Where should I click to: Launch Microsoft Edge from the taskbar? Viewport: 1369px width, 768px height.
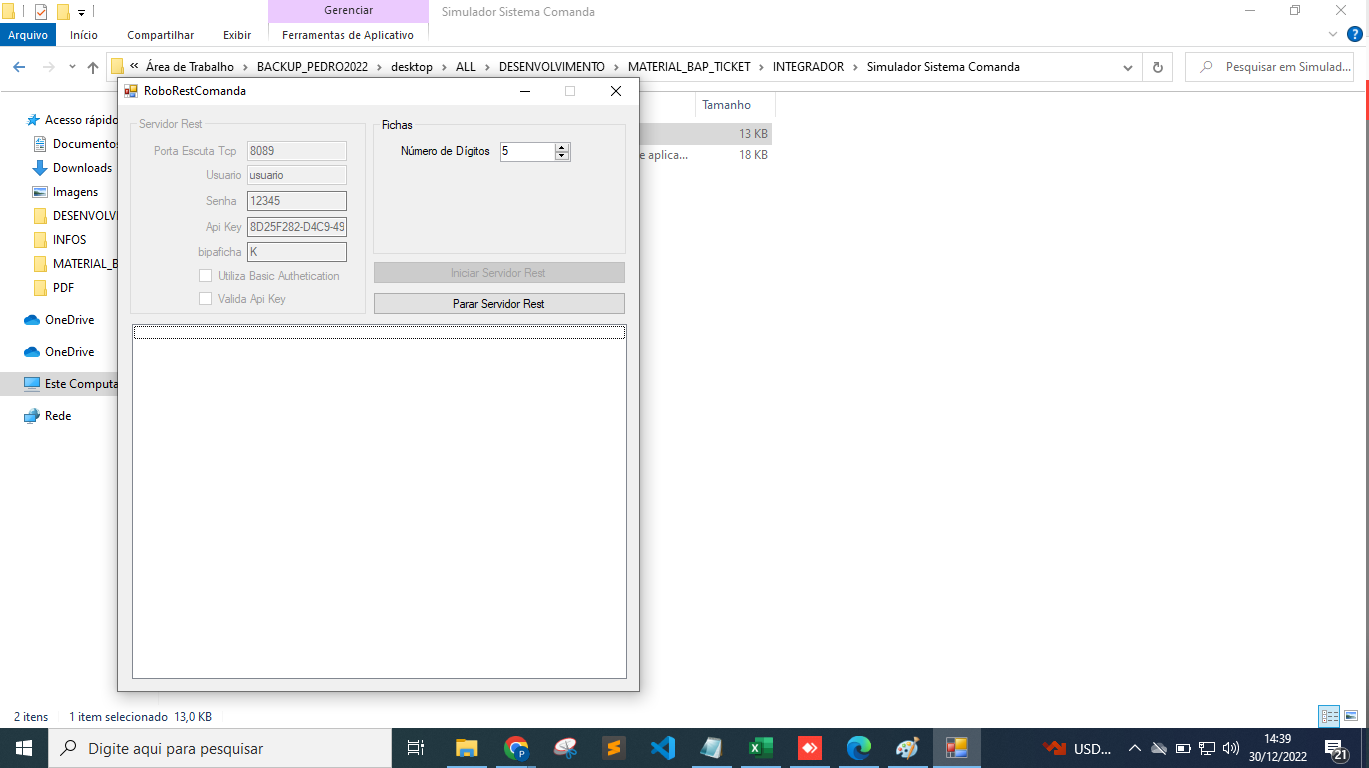859,748
